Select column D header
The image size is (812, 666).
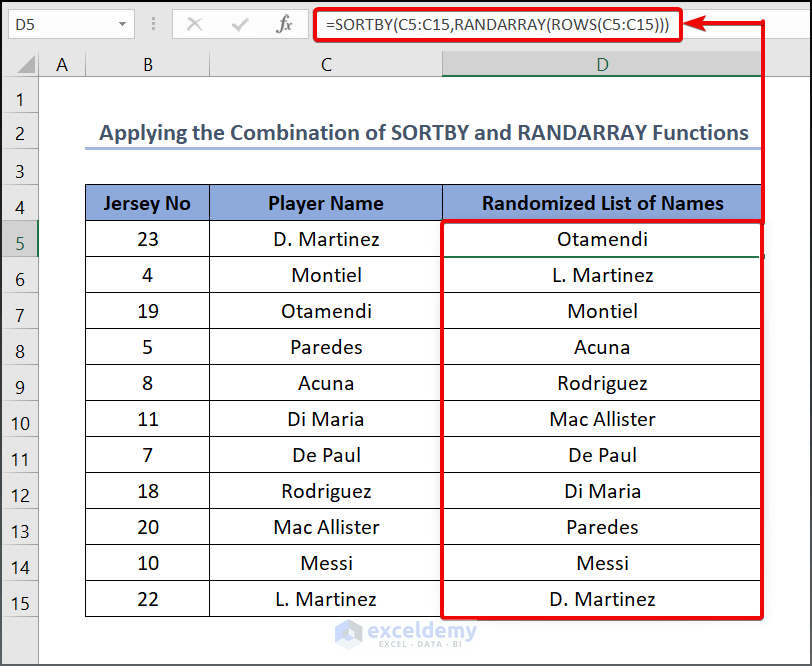point(602,65)
